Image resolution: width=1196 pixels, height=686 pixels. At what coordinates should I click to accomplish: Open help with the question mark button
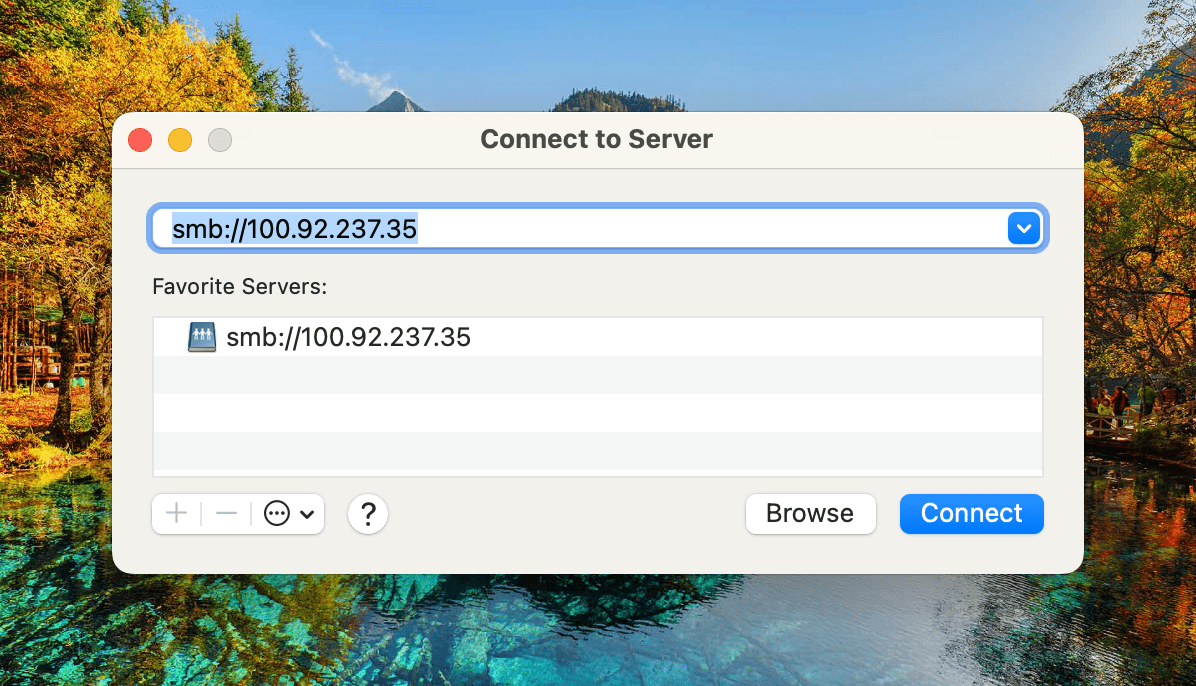(x=368, y=514)
